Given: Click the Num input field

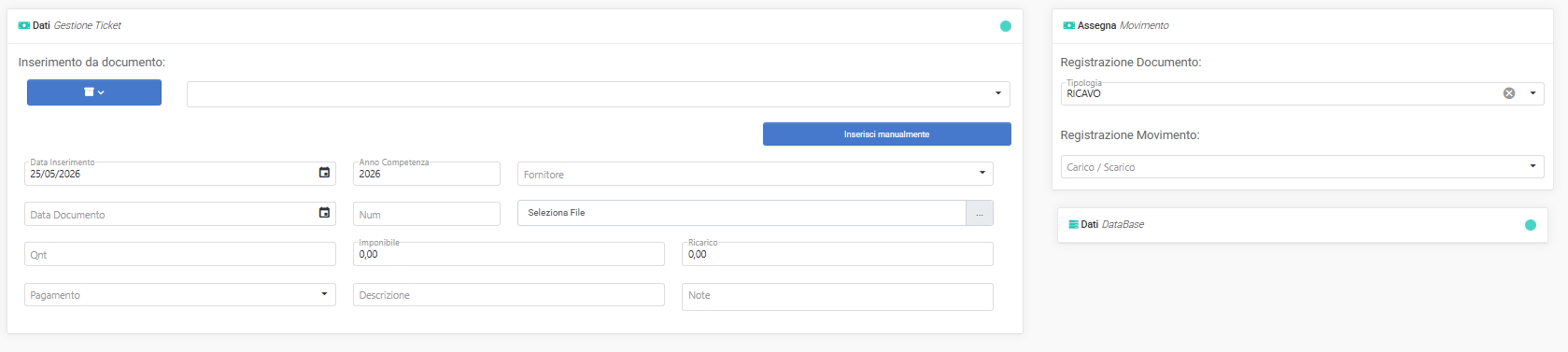Looking at the screenshot, I should click(x=426, y=214).
